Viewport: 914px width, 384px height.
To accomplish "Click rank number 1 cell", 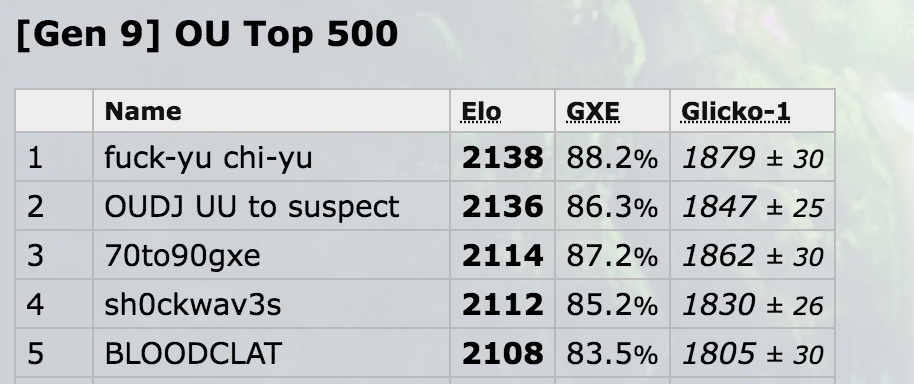I will (x=54, y=157).
